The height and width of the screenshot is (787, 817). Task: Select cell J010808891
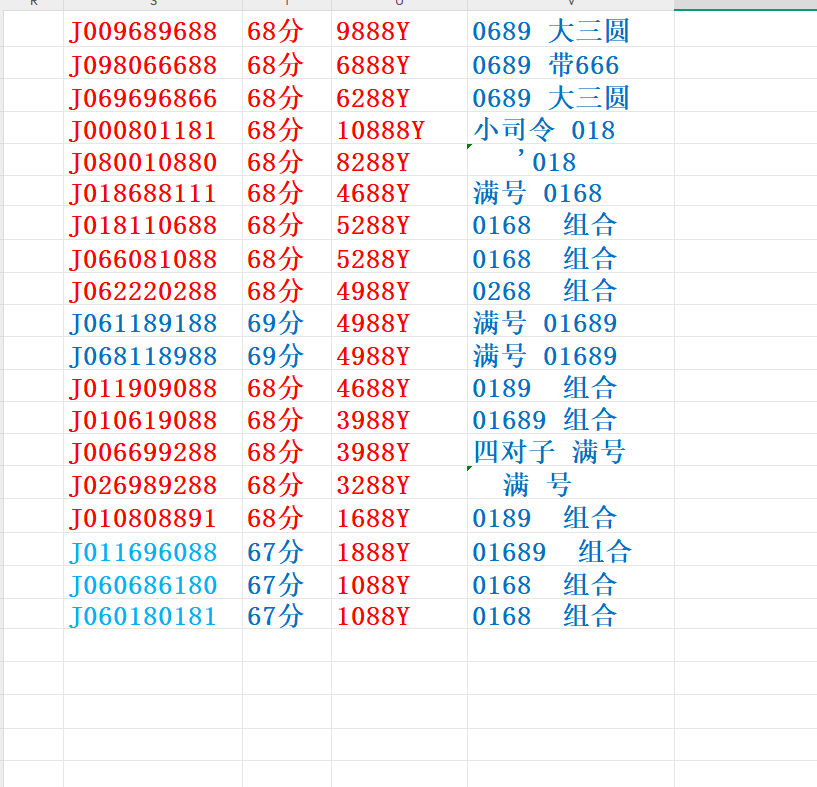153,516
